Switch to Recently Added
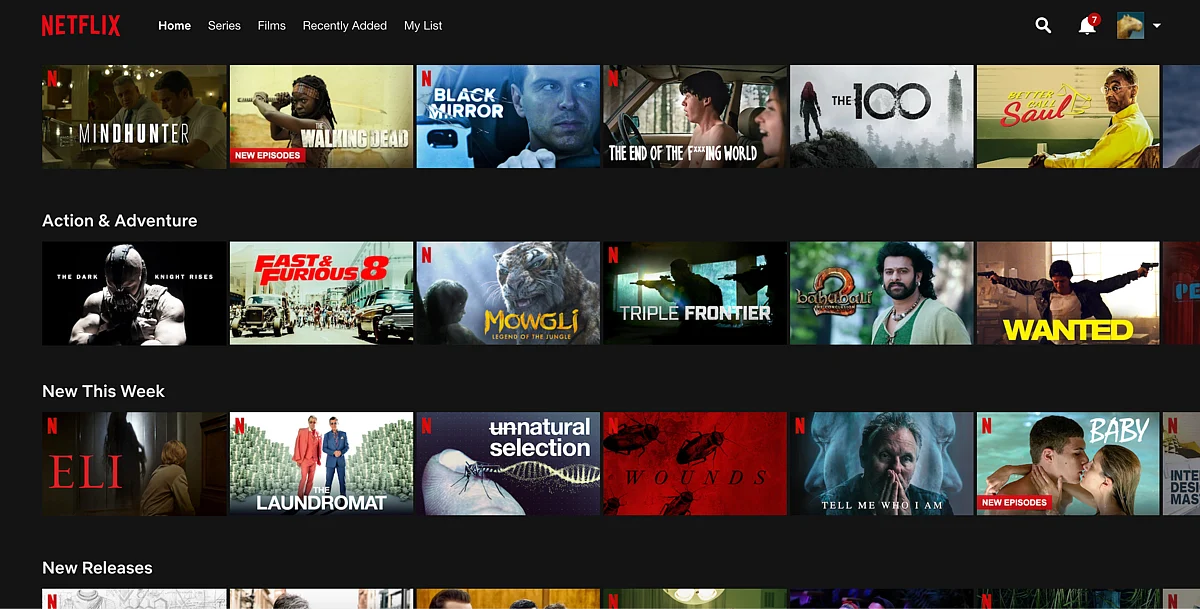 click(345, 26)
